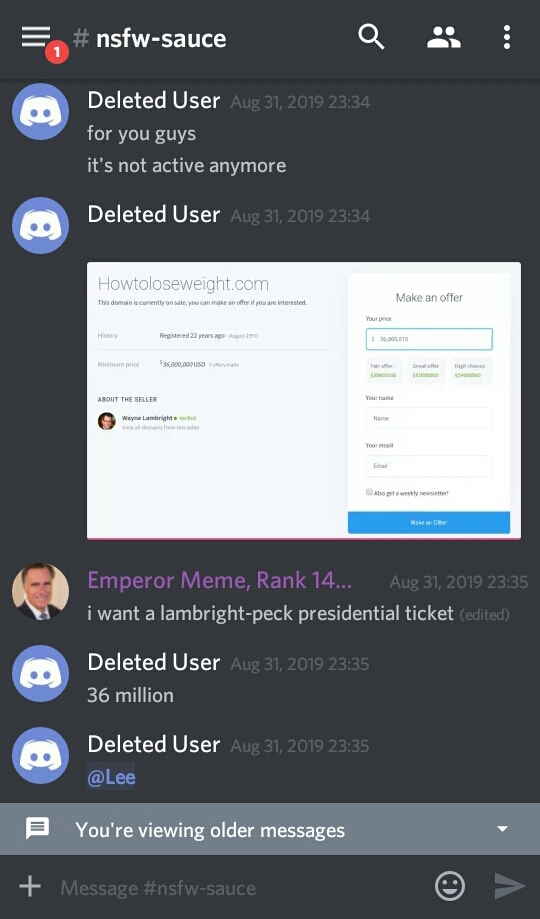Viewport: 540px width, 919px height.
Task: Show the member list icon
Action: (444, 38)
